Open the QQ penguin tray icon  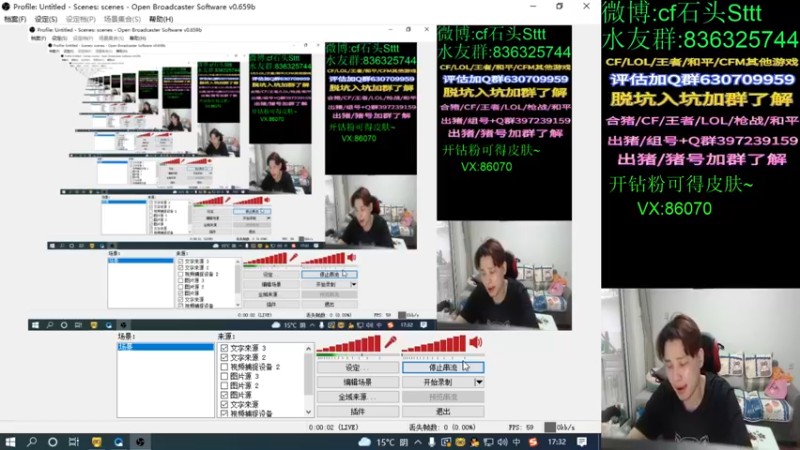pyautogui.click(x=474, y=442)
